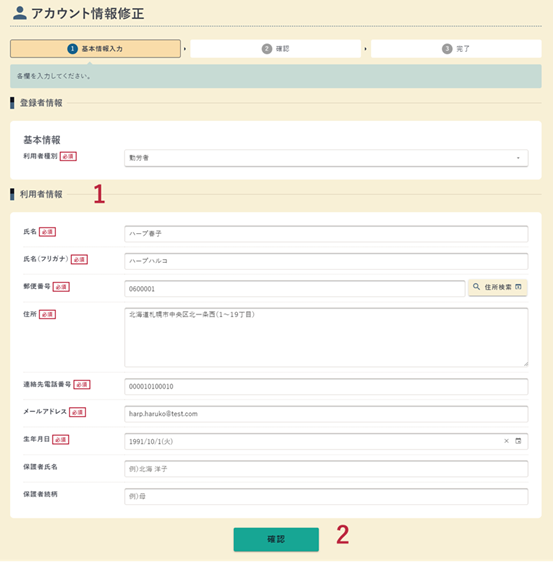Click the 住所 text area
The height and width of the screenshot is (565, 553).
[326, 337]
